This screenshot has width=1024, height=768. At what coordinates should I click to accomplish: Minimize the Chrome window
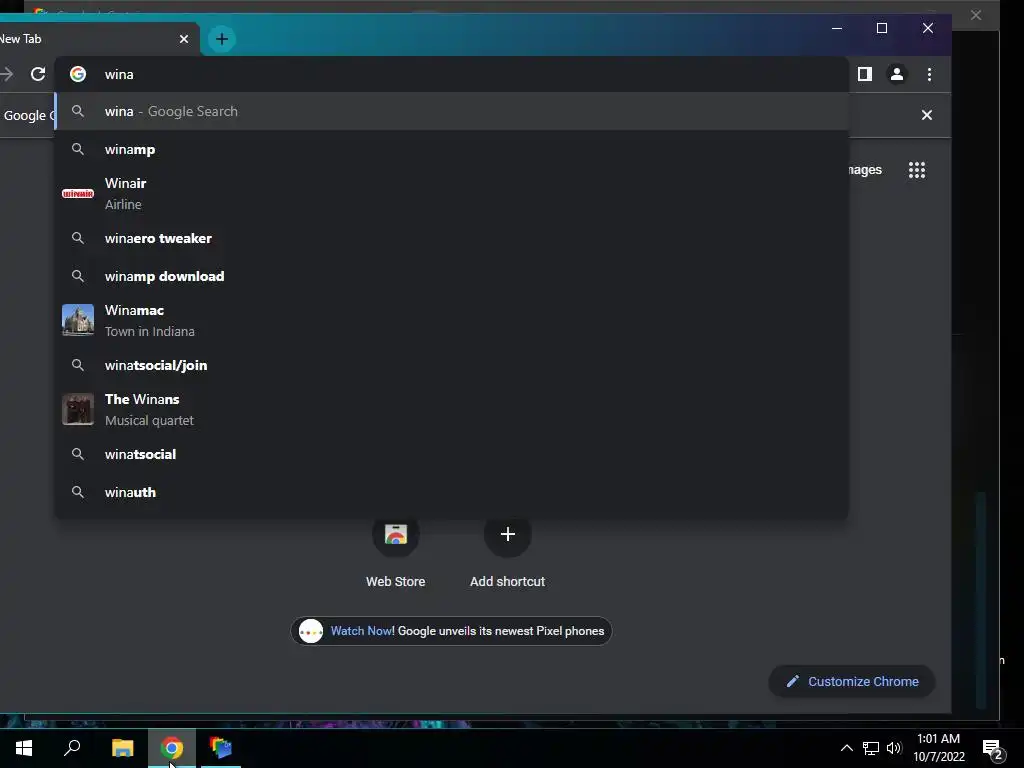coord(837,28)
